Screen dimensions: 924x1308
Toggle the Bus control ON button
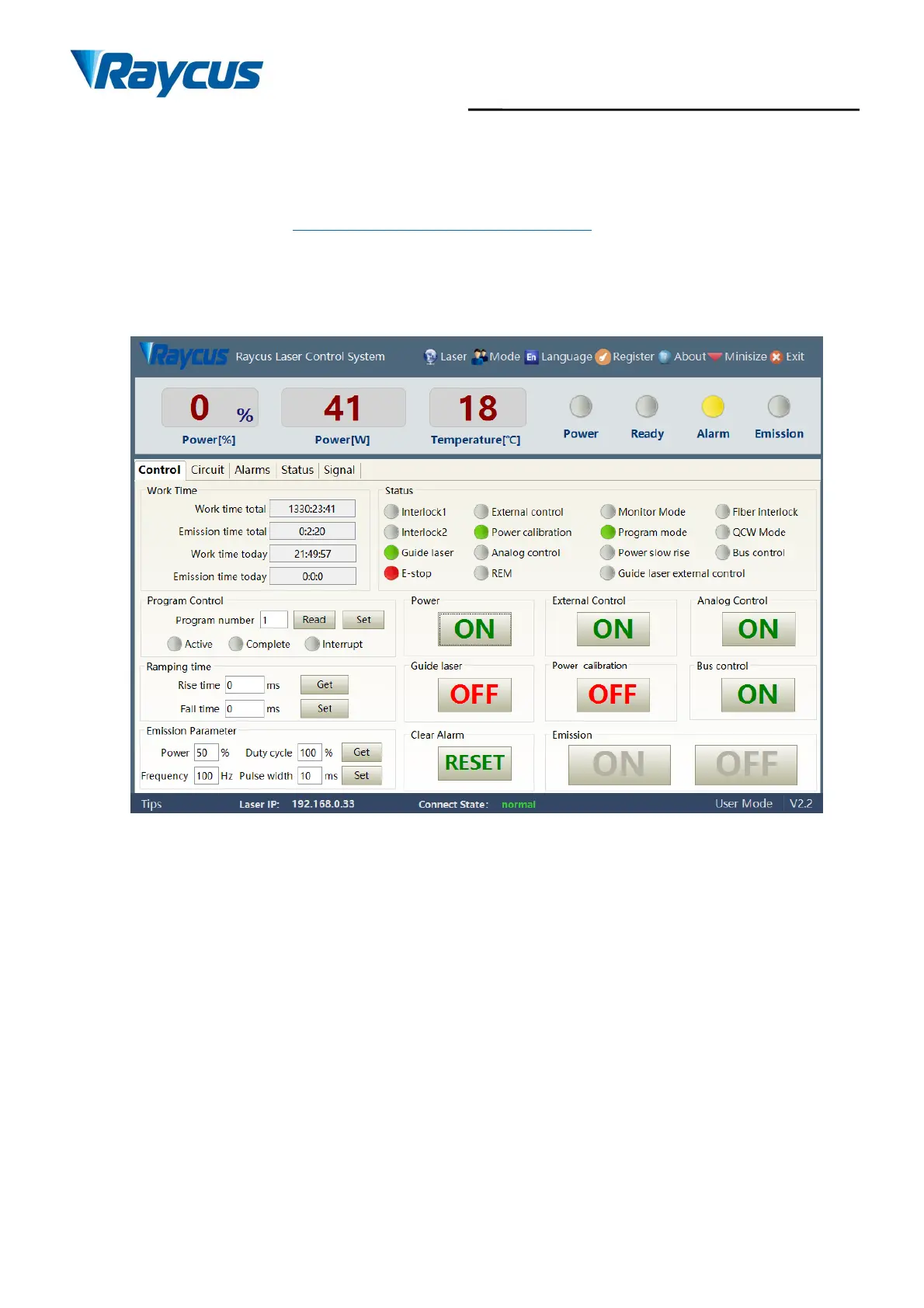tap(758, 694)
